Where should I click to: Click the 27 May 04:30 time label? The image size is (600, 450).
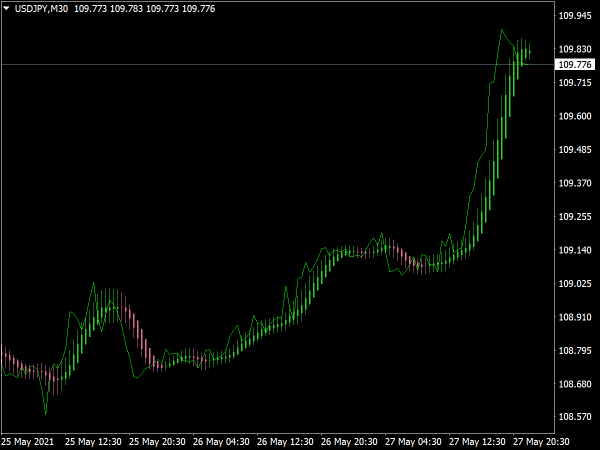[x=413, y=442]
